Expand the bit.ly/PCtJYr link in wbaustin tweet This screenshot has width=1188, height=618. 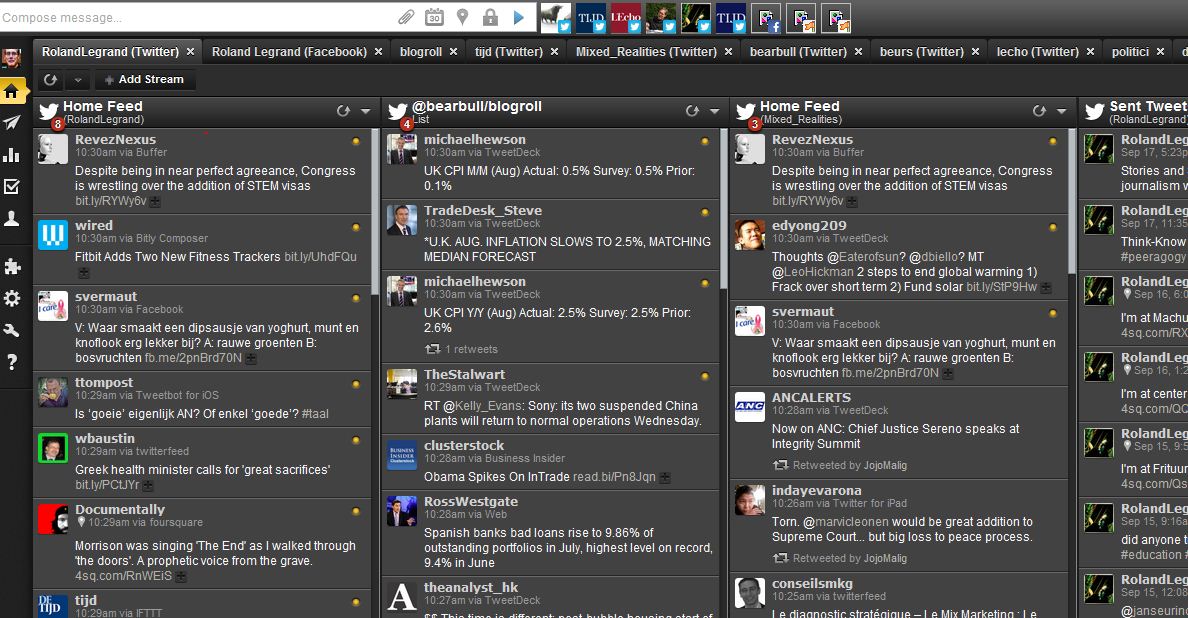[148, 485]
